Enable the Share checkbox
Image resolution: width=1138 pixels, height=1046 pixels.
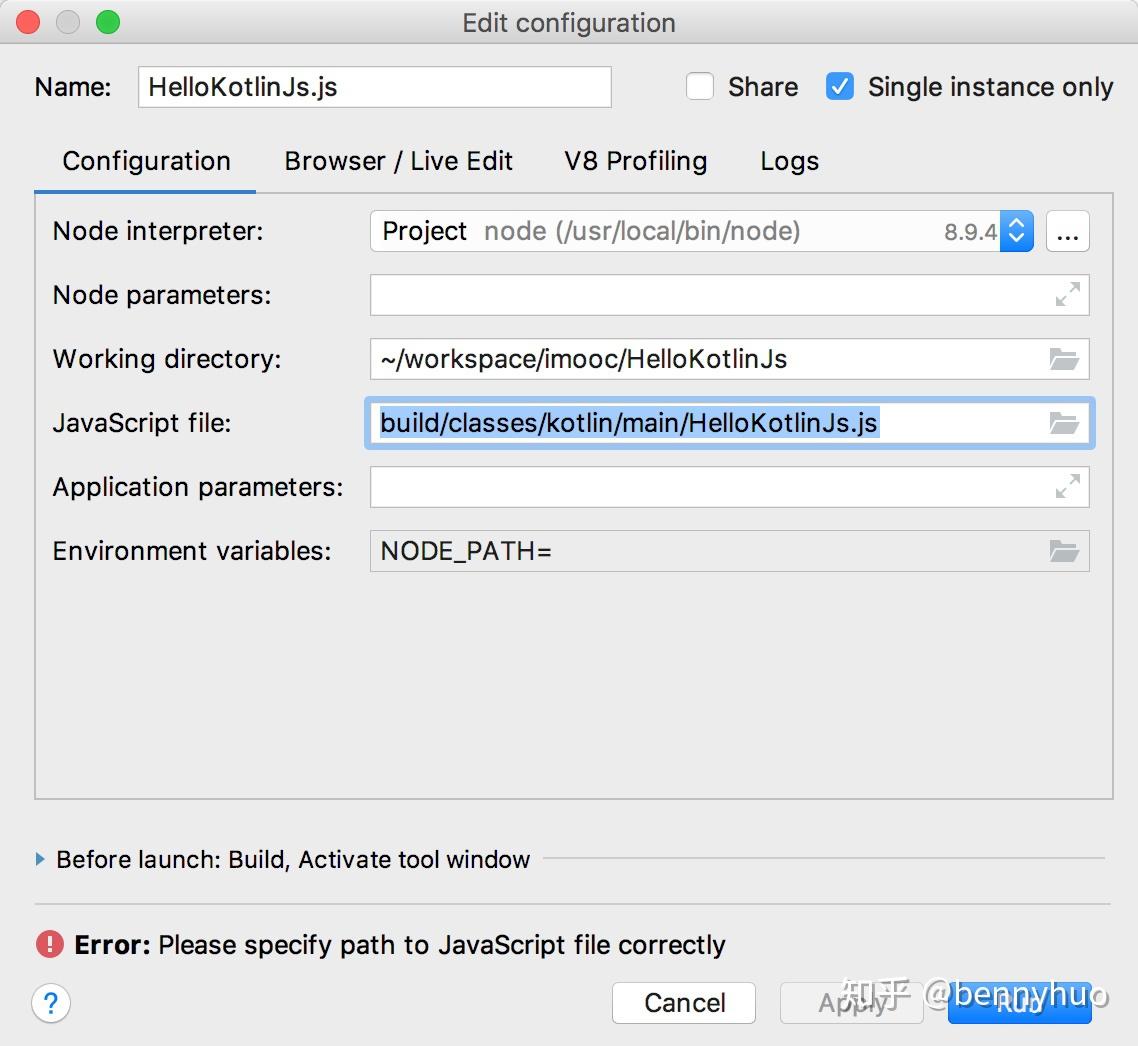point(700,87)
